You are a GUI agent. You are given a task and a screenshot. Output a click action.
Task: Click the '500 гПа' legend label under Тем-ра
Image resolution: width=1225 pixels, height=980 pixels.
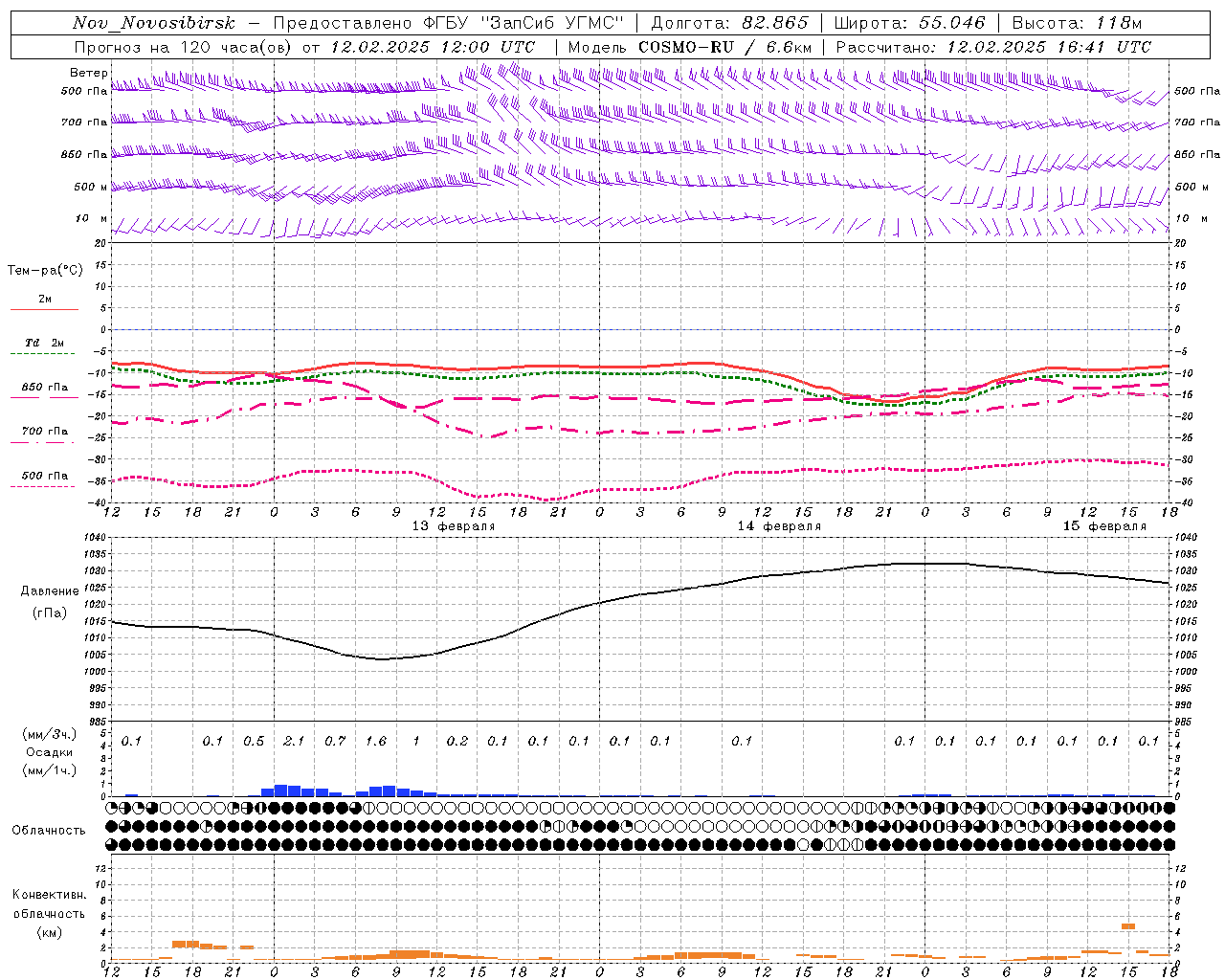pyautogui.click(x=45, y=476)
